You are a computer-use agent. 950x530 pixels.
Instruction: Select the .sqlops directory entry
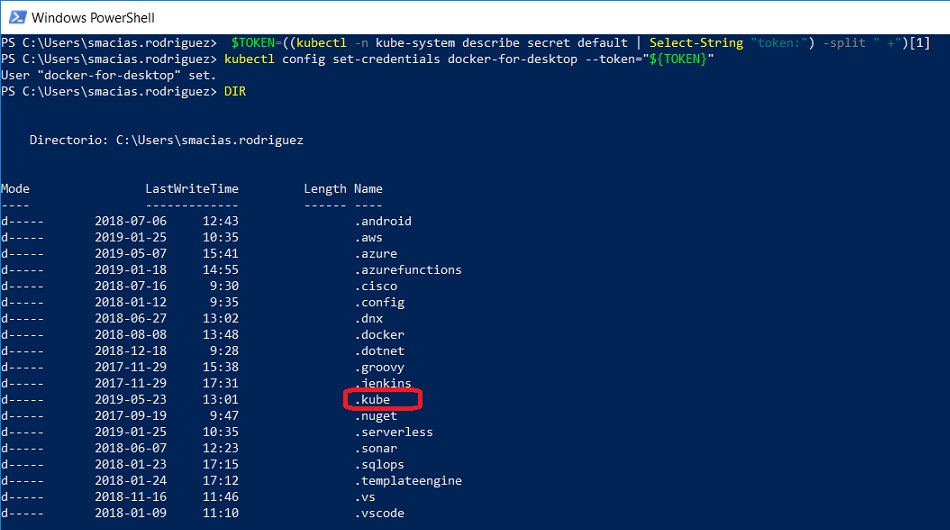pos(379,465)
